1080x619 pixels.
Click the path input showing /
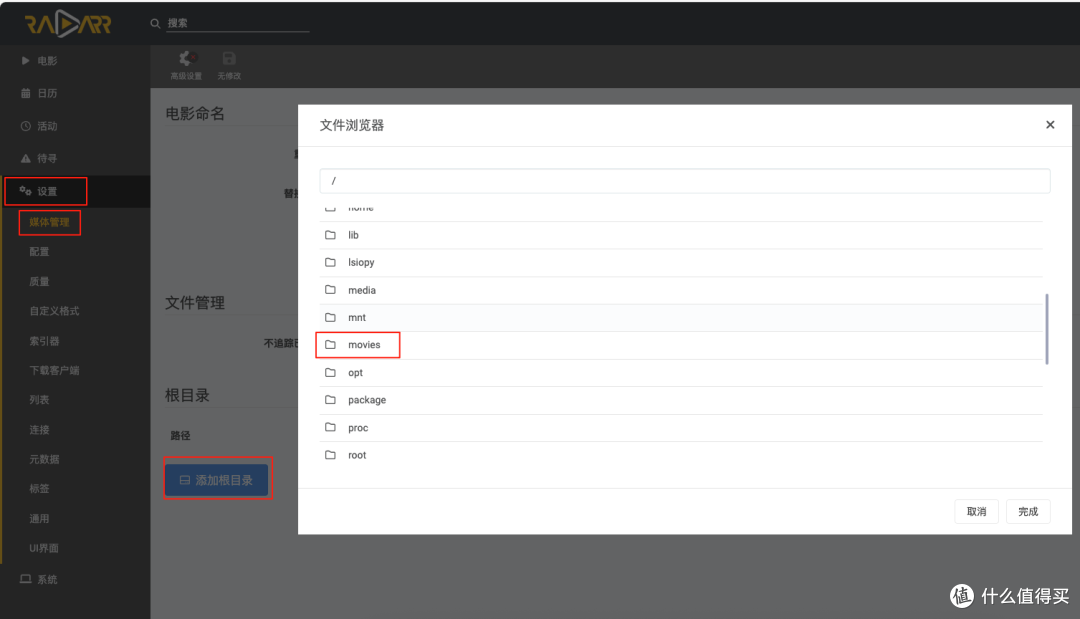pyautogui.click(x=685, y=180)
